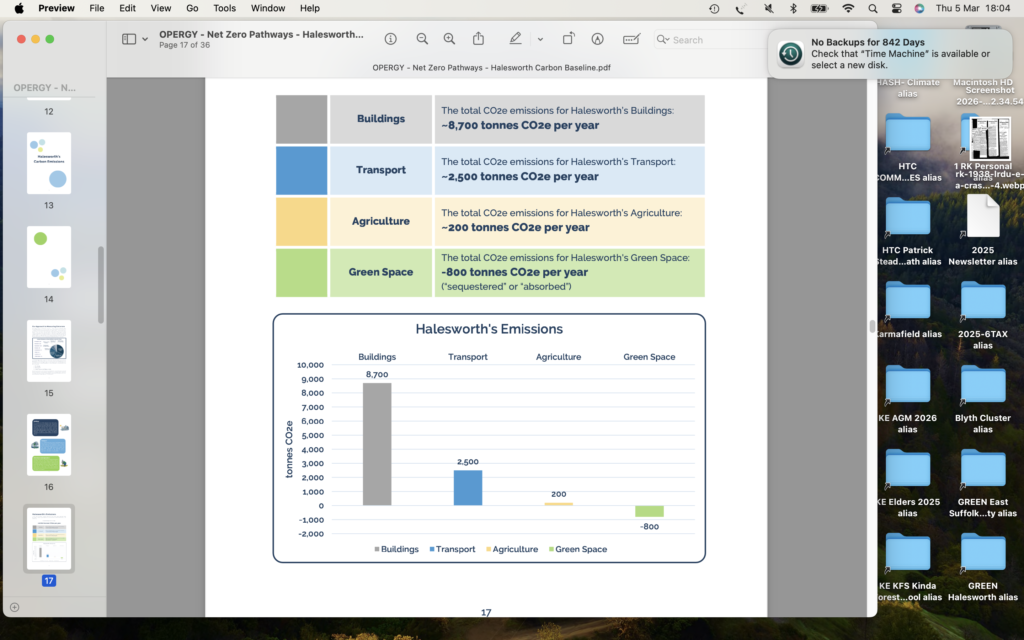Screen dimensions: 1024x640
Task: Open the Tools menu
Action: point(225,8)
